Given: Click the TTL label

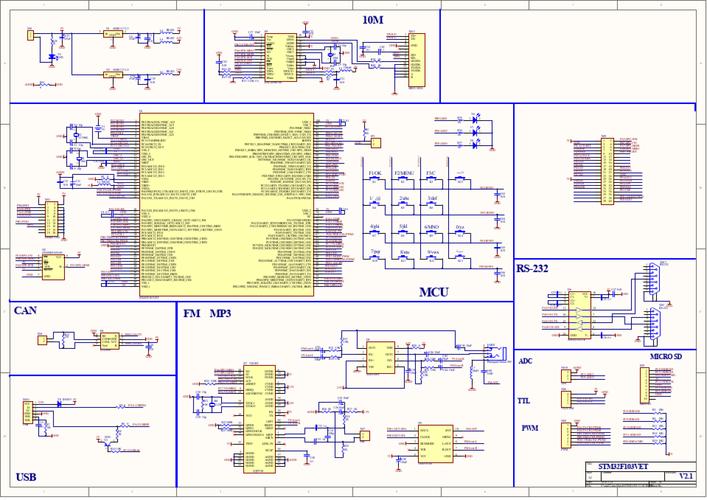Looking at the screenshot, I should pos(523,401).
